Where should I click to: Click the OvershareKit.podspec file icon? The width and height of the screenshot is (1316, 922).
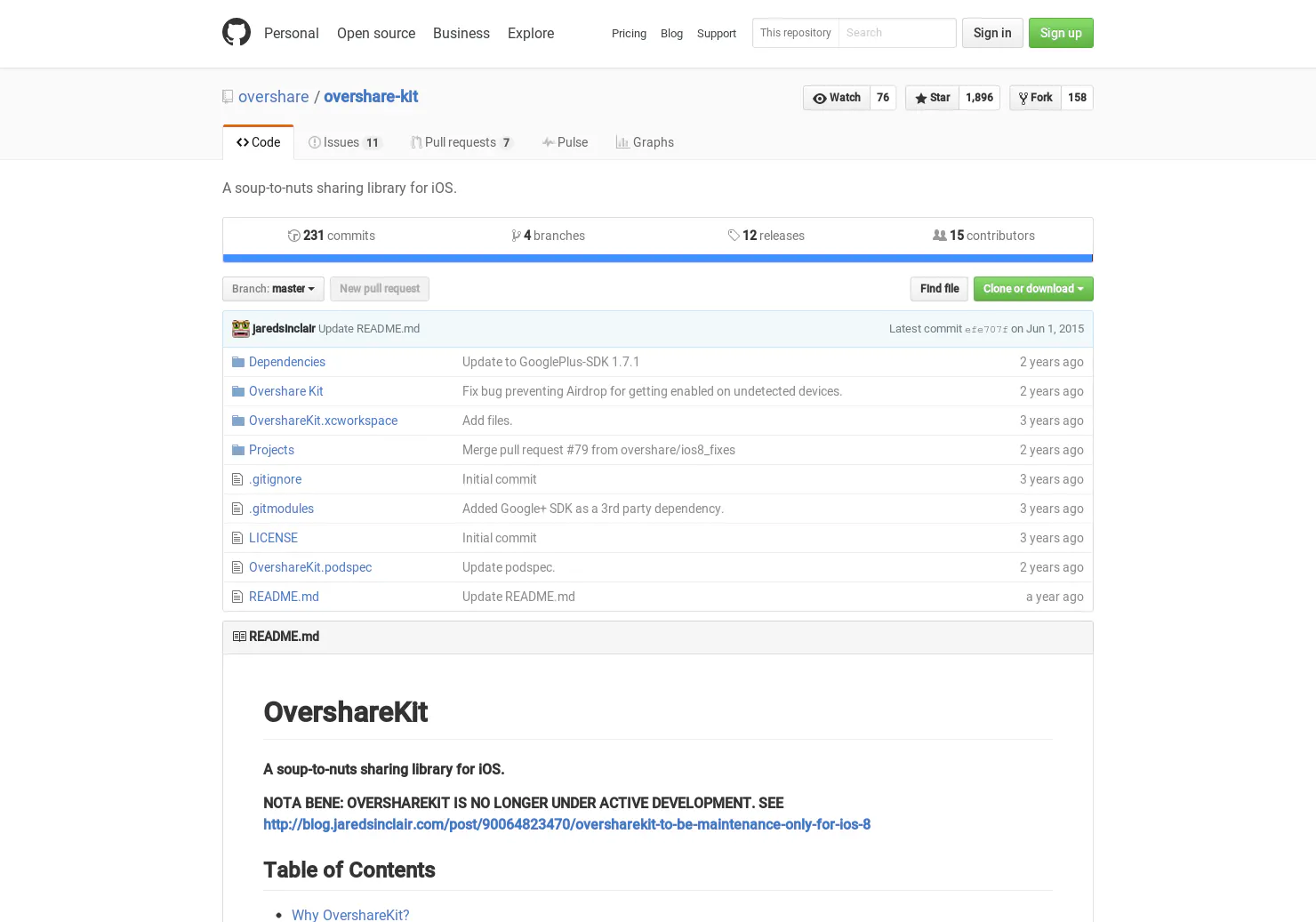(237, 567)
